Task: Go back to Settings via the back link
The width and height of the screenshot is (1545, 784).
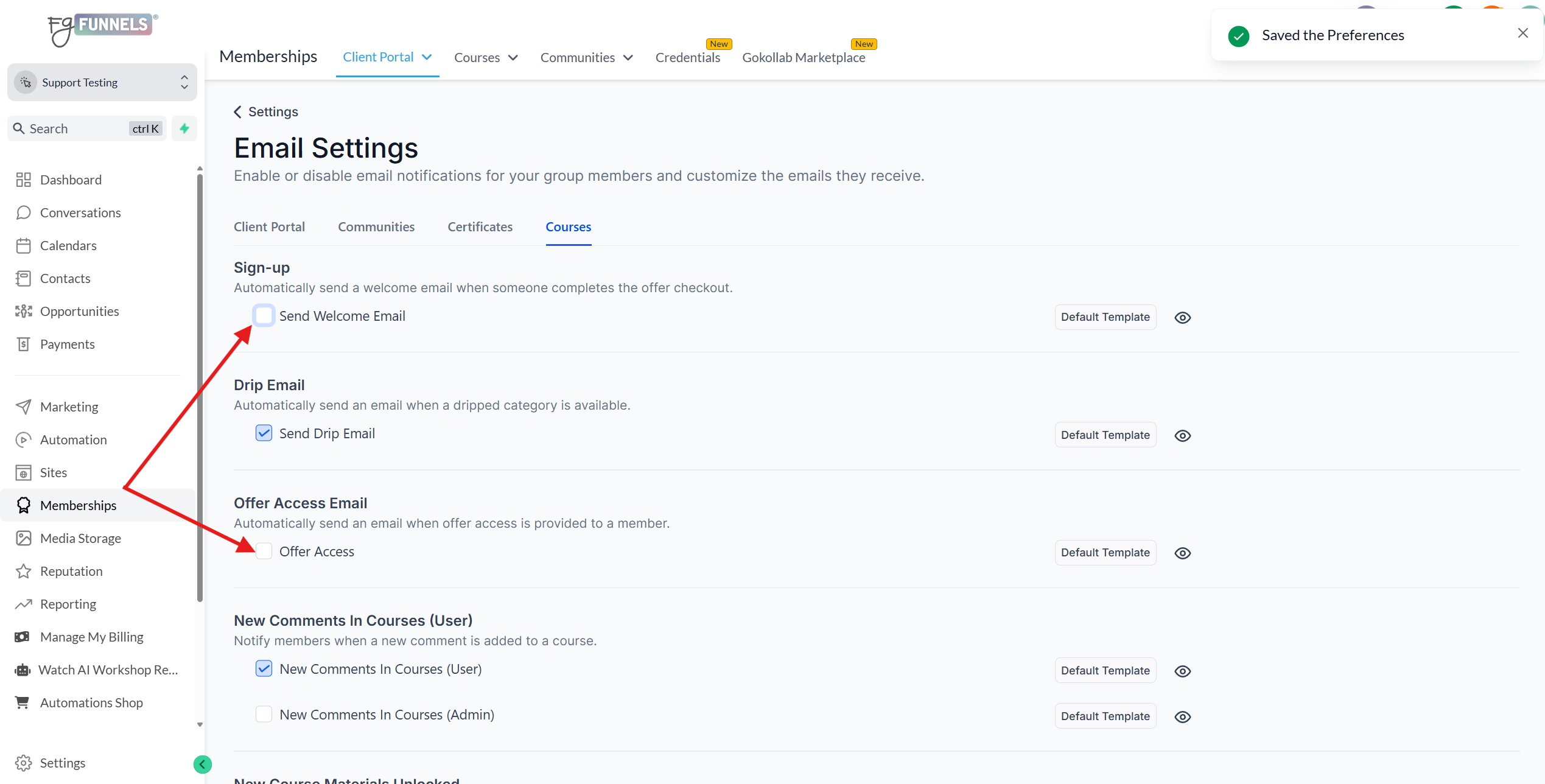Action: pos(266,111)
